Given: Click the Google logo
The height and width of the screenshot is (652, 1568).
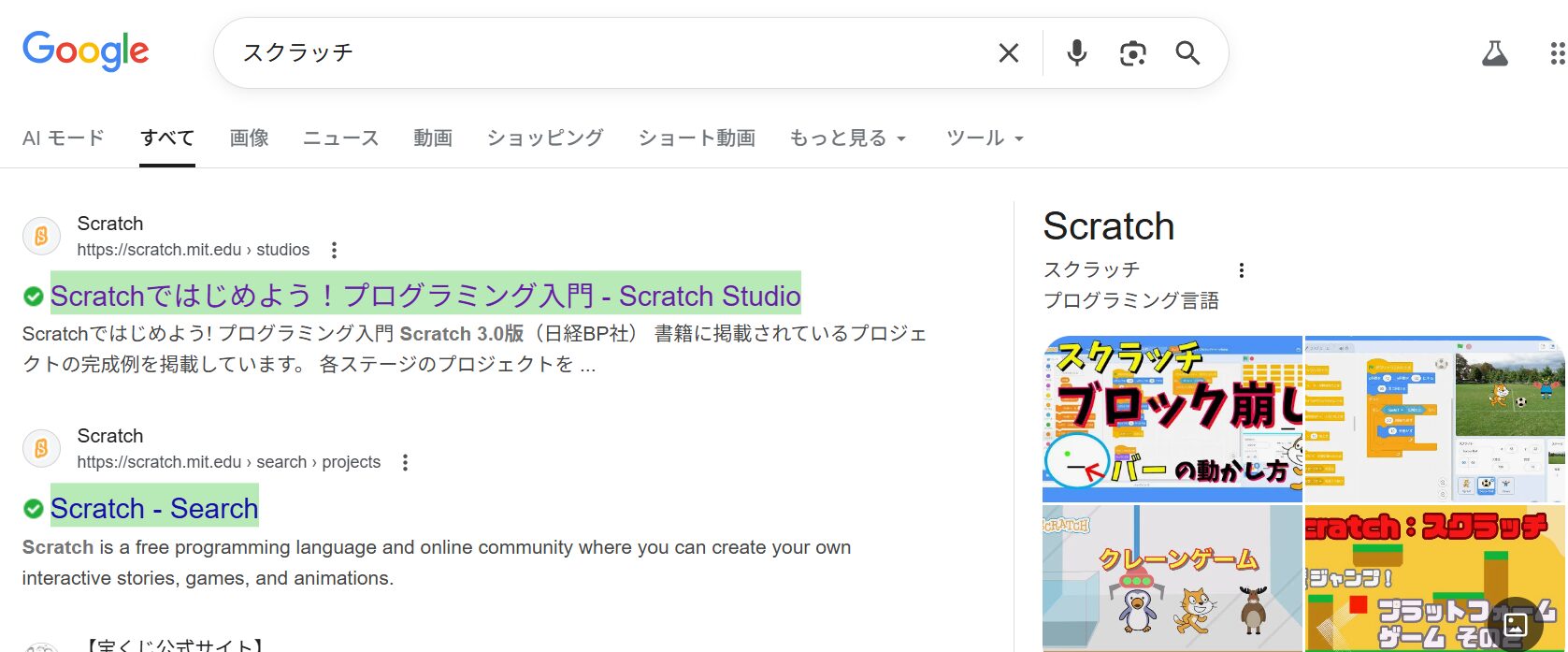Looking at the screenshot, I should tap(85, 51).
